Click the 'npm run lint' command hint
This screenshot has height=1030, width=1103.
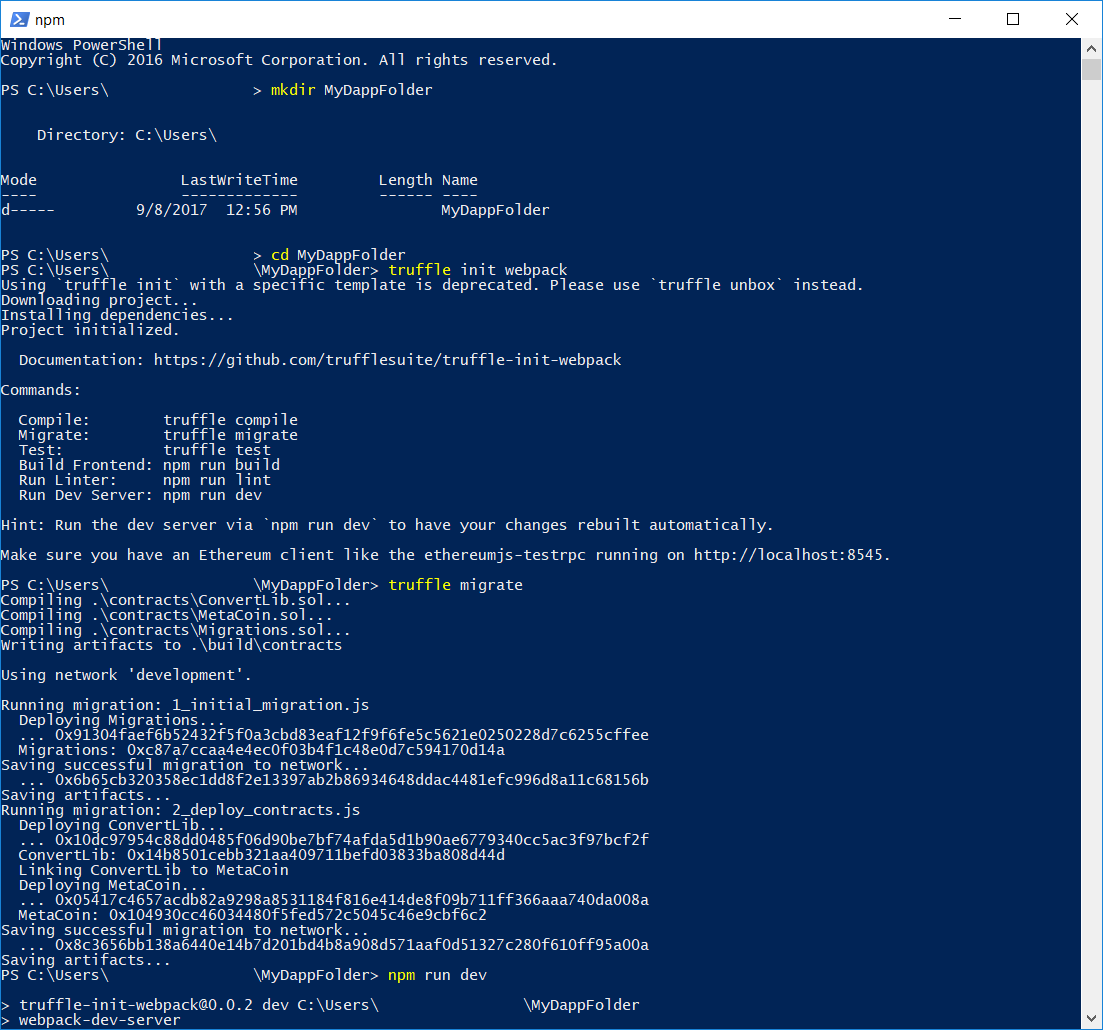point(217,480)
